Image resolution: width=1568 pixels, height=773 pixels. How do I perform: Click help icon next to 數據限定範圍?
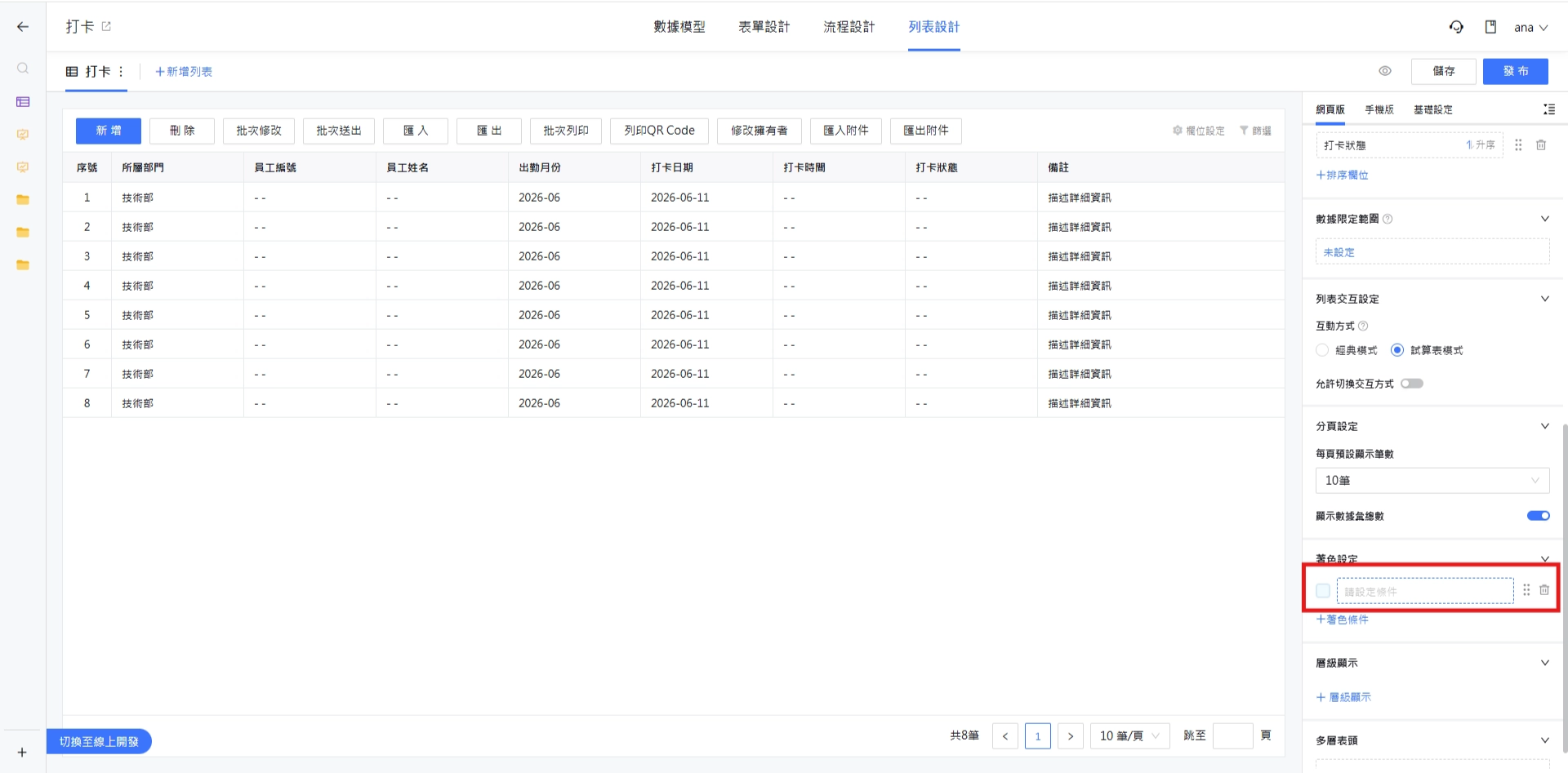[1388, 219]
